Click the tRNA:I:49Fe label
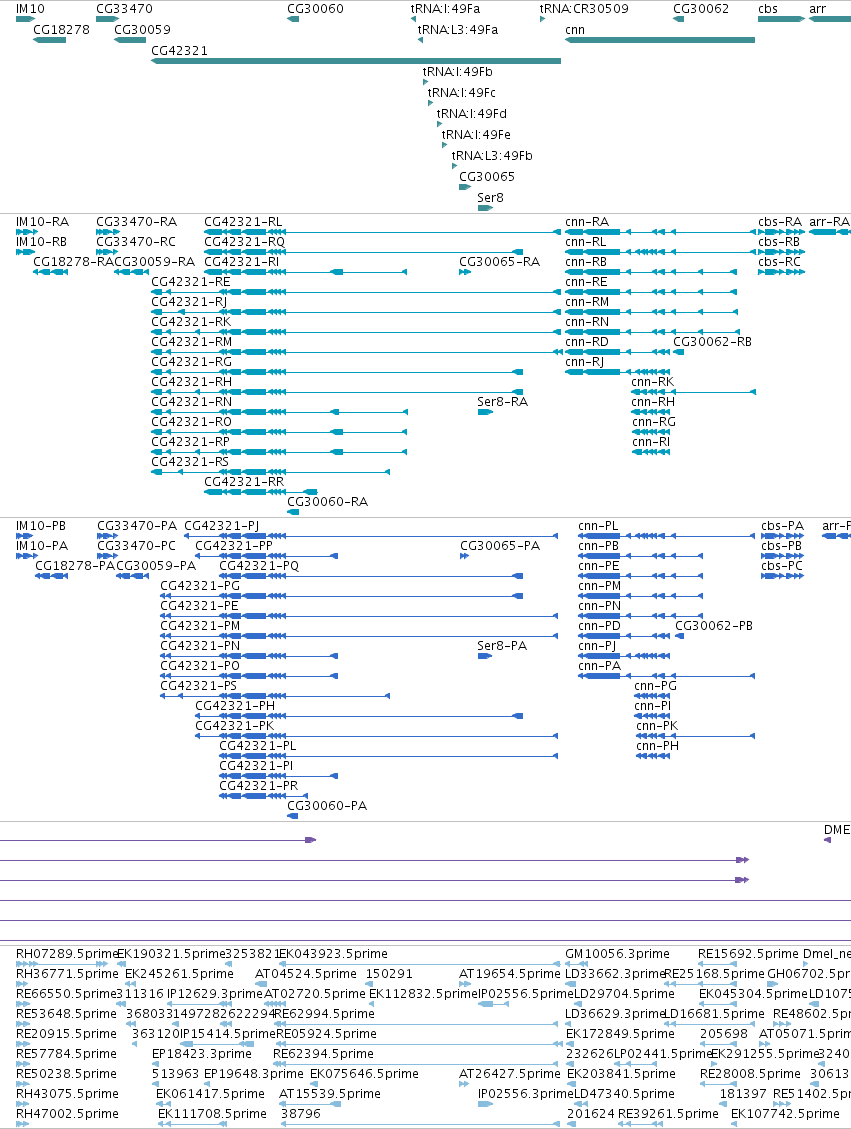Screen dimensions: 851x1129 point(476,135)
